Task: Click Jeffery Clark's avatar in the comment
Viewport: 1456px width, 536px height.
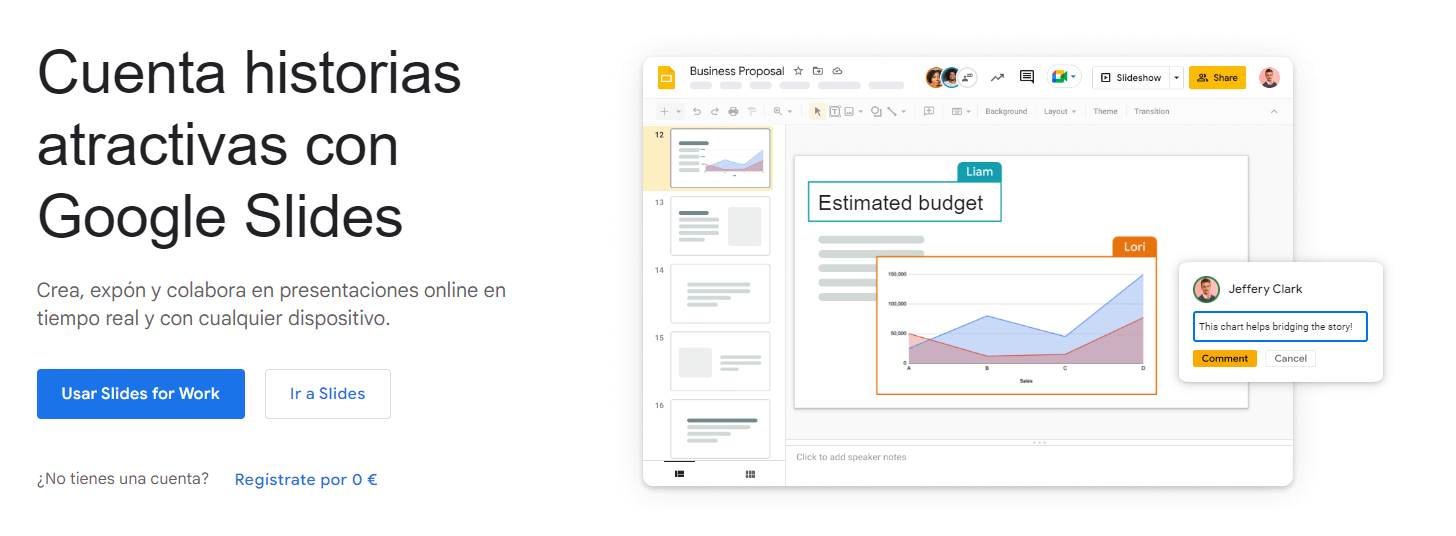Action: point(1206,289)
